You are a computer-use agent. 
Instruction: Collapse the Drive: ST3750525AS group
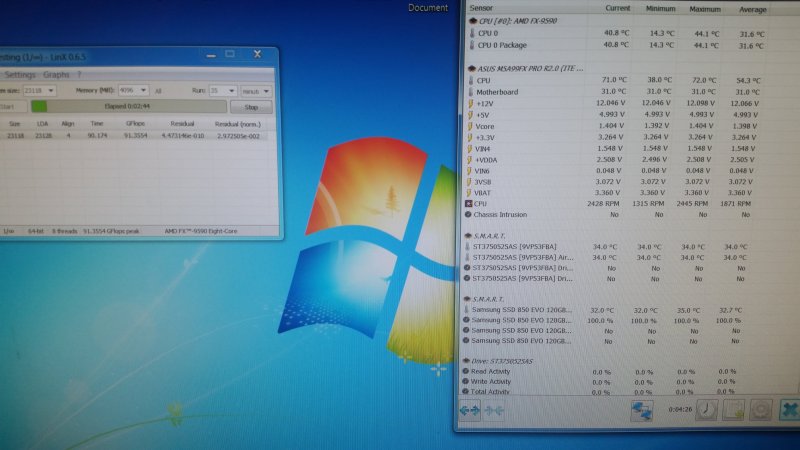coord(466,361)
